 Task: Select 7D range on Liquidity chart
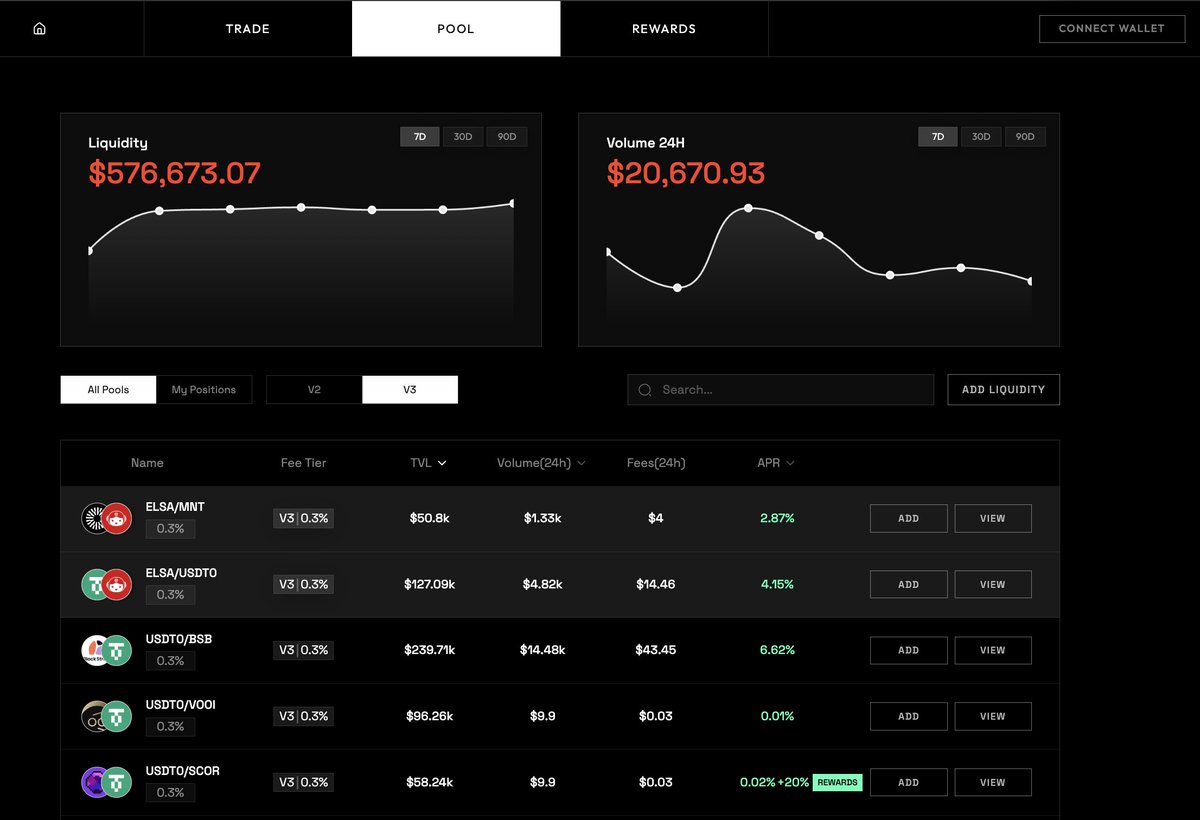click(x=420, y=136)
